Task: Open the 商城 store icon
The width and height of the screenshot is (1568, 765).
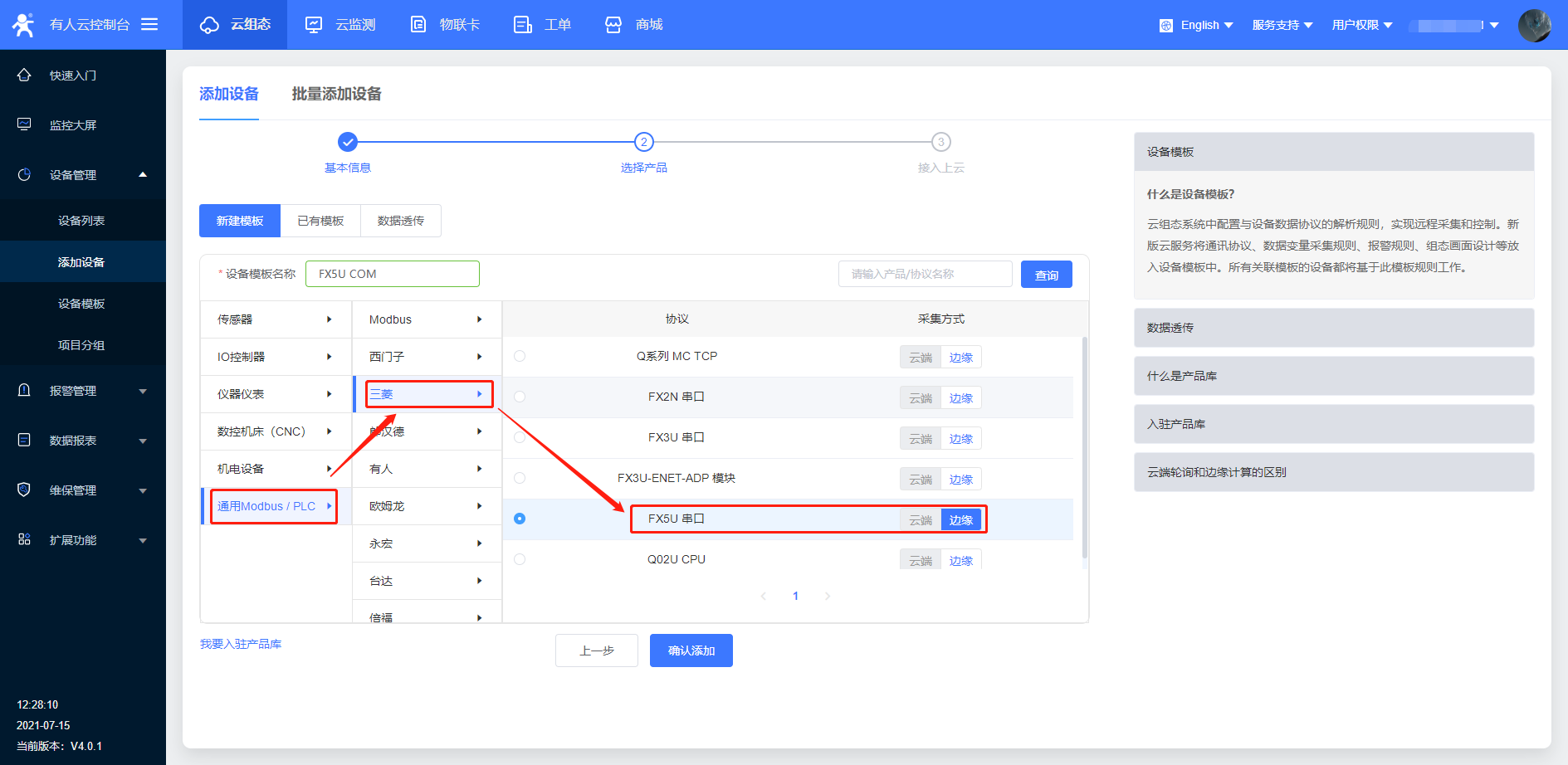Action: 613,25
